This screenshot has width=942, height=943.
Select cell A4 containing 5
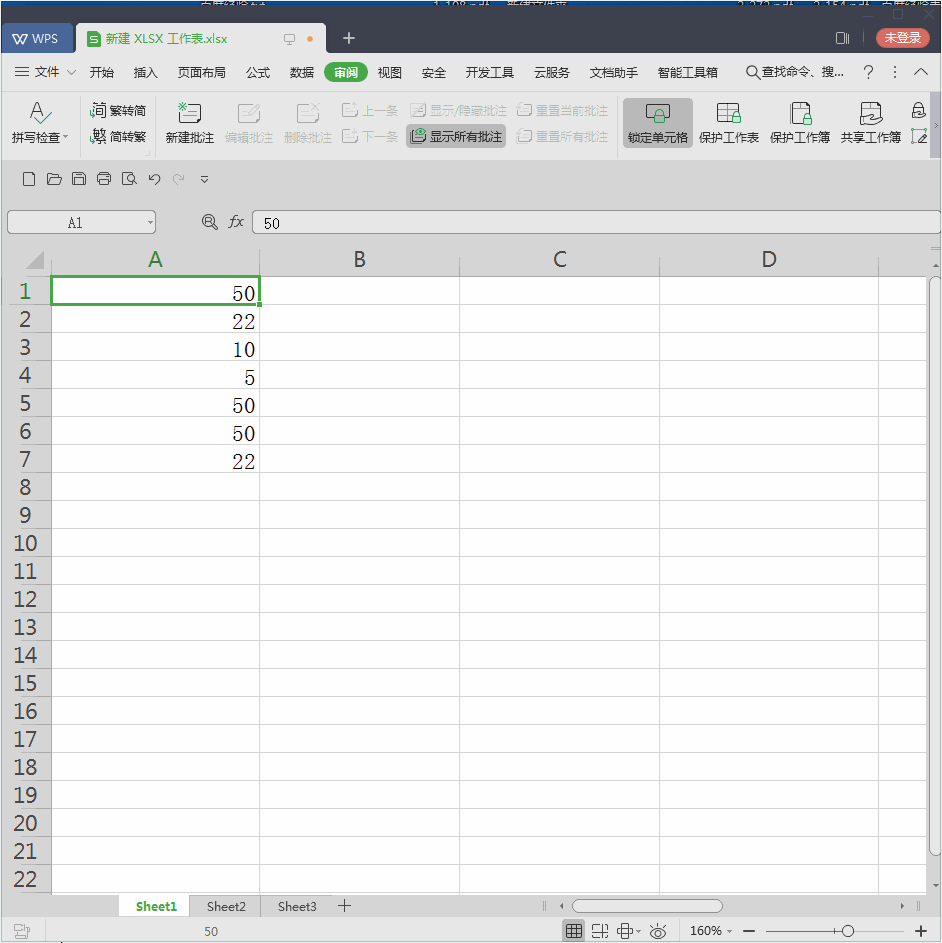155,375
